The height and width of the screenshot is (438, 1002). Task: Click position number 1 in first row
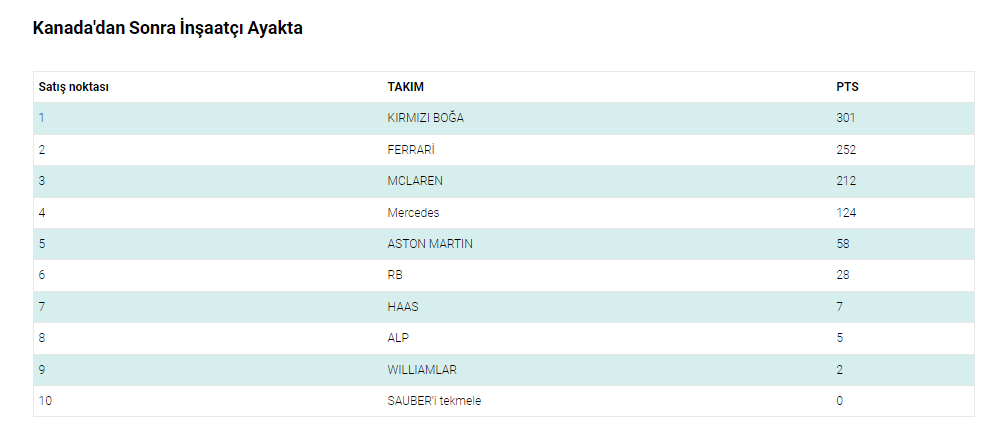click(x=42, y=118)
